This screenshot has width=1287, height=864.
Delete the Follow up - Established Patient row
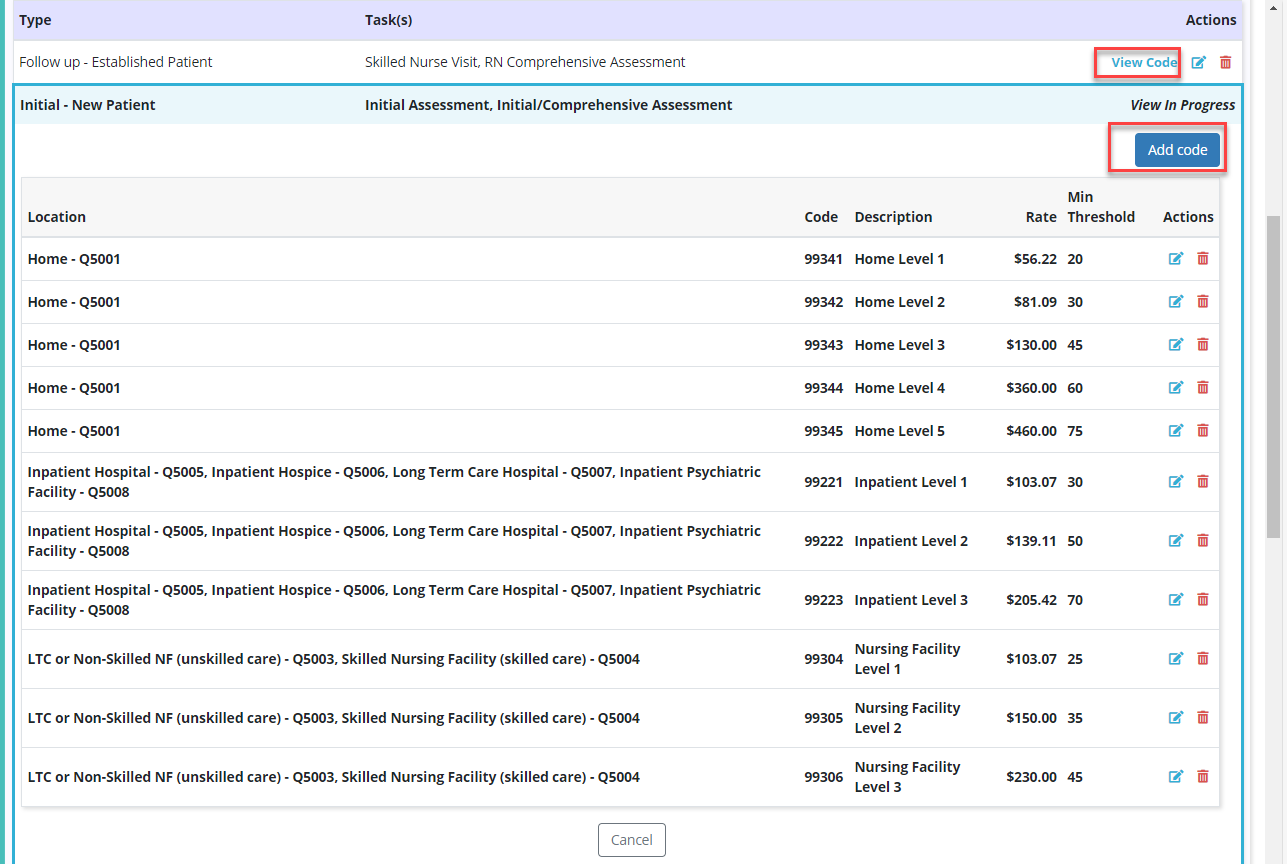1225,62
